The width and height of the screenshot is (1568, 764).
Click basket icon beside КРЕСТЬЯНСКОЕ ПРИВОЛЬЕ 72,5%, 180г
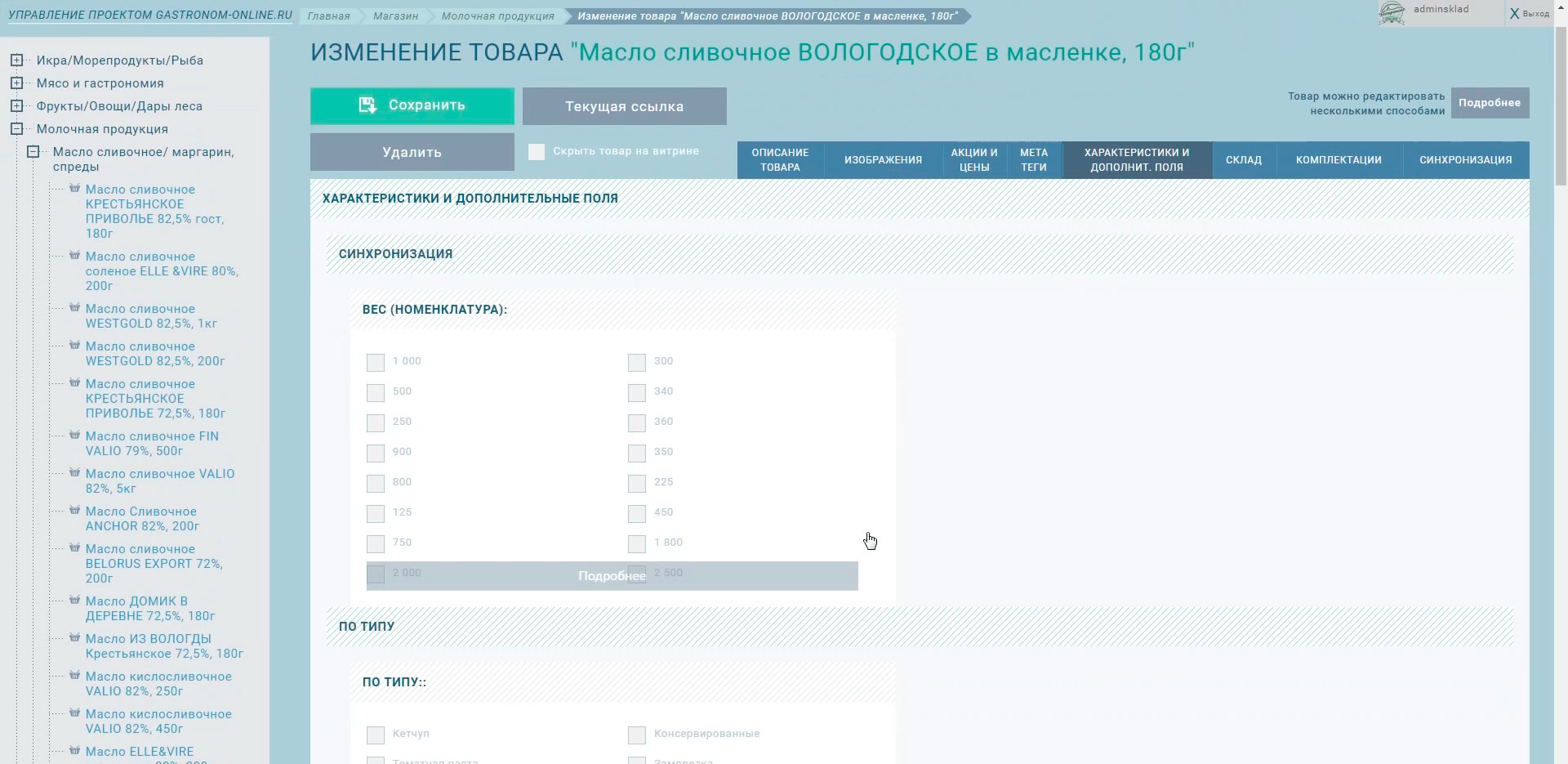click(74, 382)
